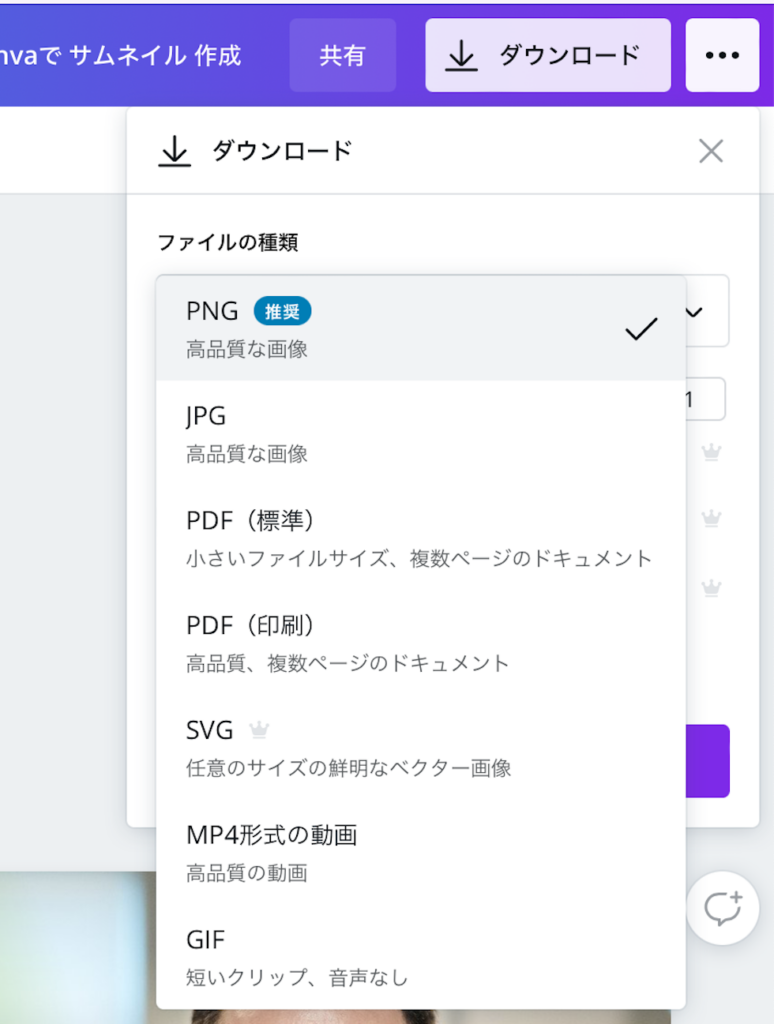Click the second Pro crown icon behind dropdown

tap(711, 519)
